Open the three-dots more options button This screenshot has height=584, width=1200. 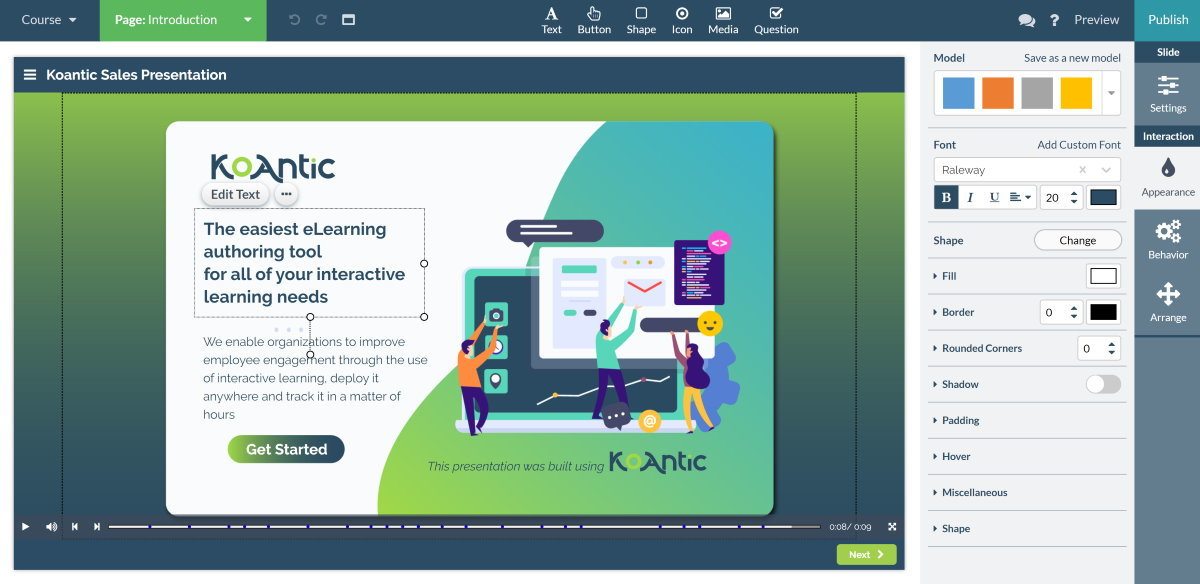pos(286,194)
